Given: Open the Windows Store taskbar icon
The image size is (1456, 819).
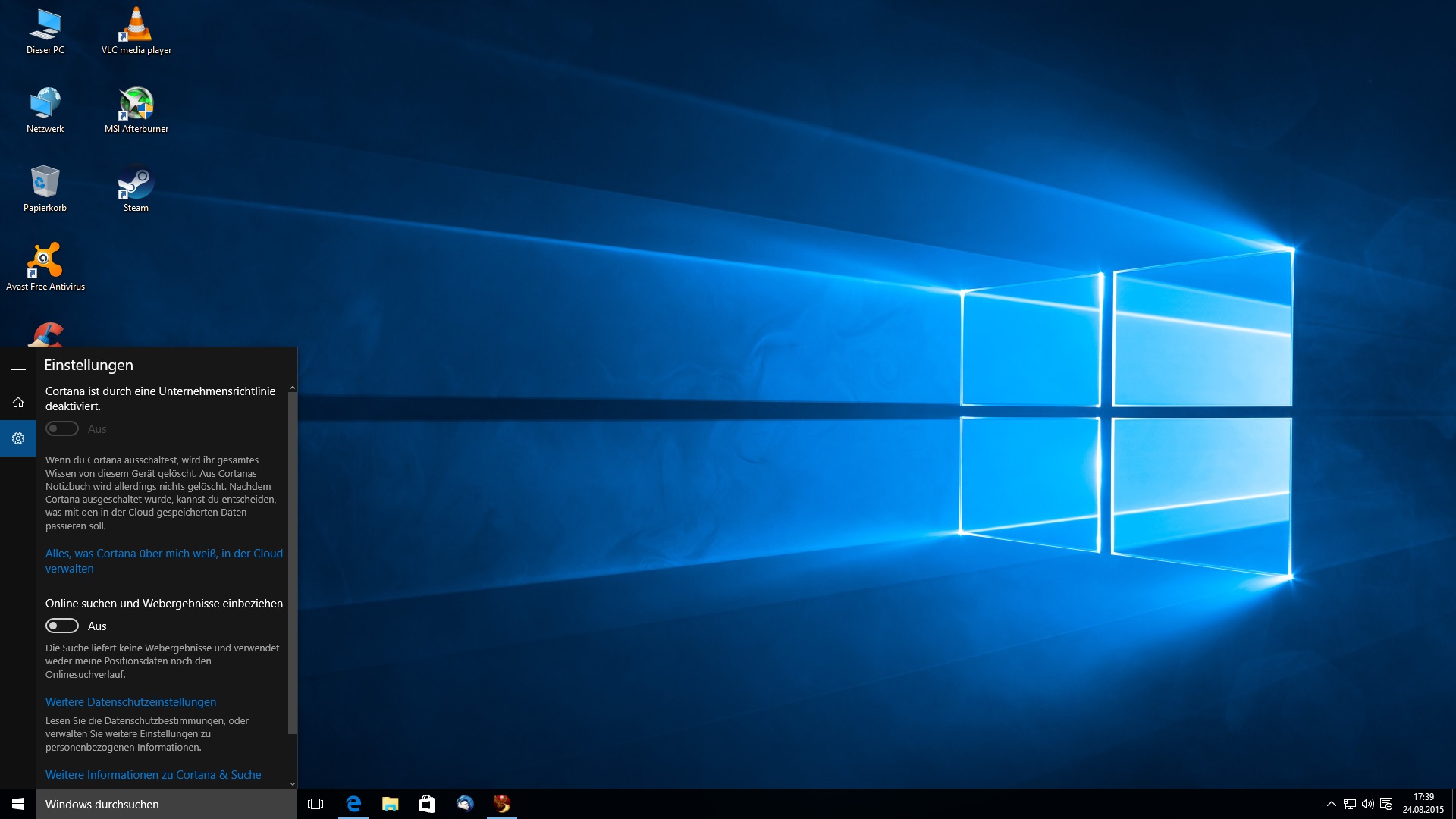Looking at the screenshot, I should click(427, 804).
